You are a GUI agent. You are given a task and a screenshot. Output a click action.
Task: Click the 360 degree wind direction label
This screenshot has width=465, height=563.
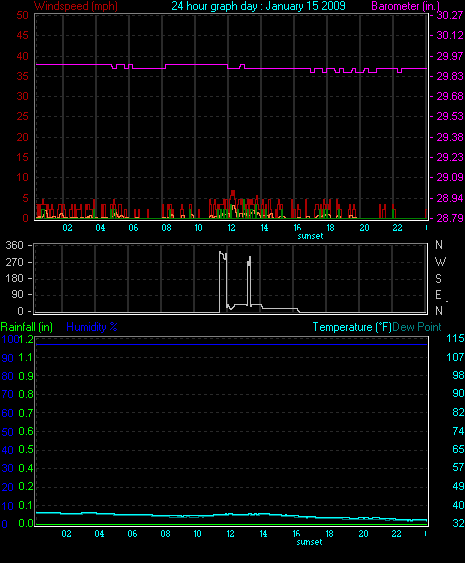[14, 246]
